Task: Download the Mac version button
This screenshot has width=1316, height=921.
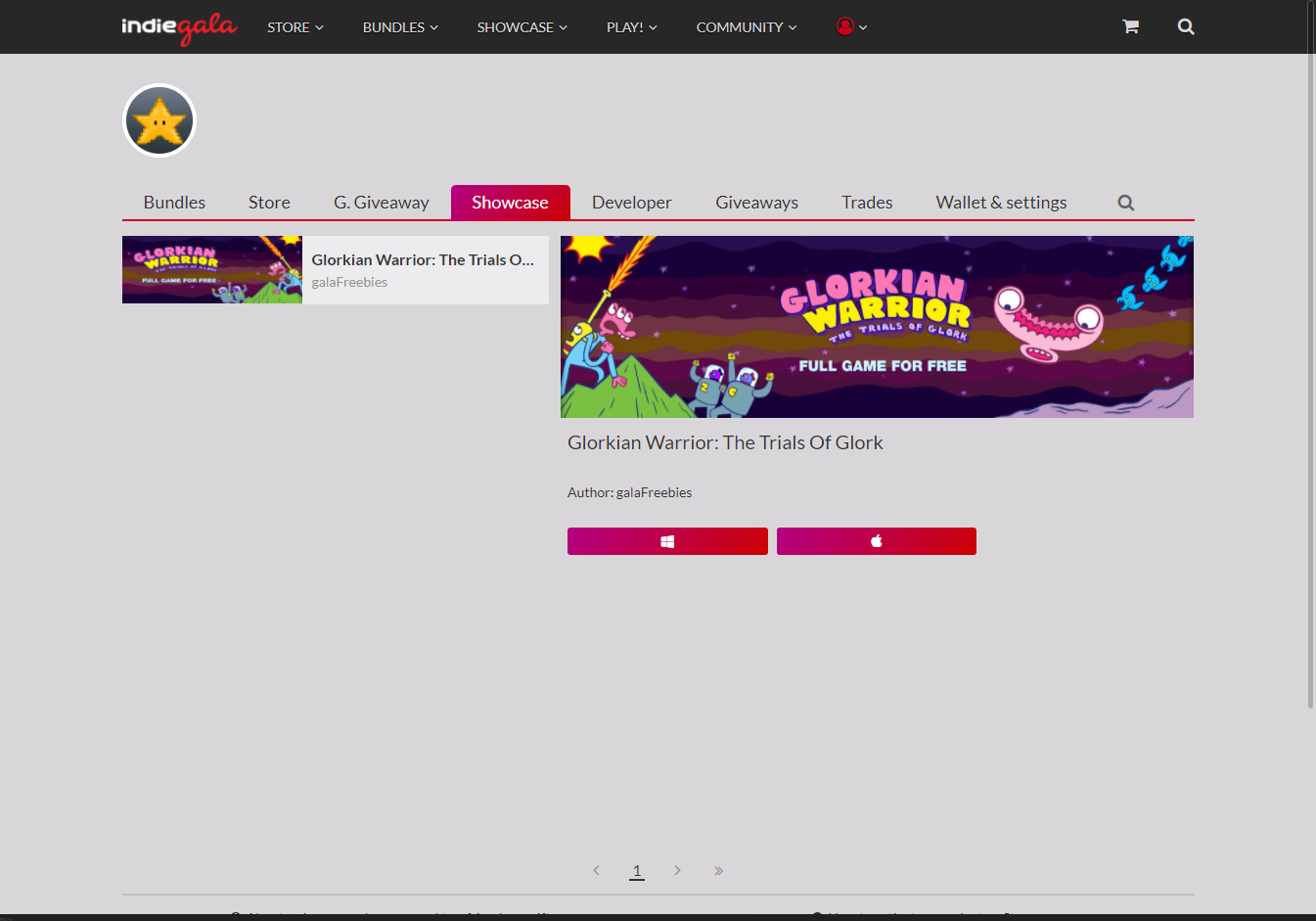Action: coord(877,541)
